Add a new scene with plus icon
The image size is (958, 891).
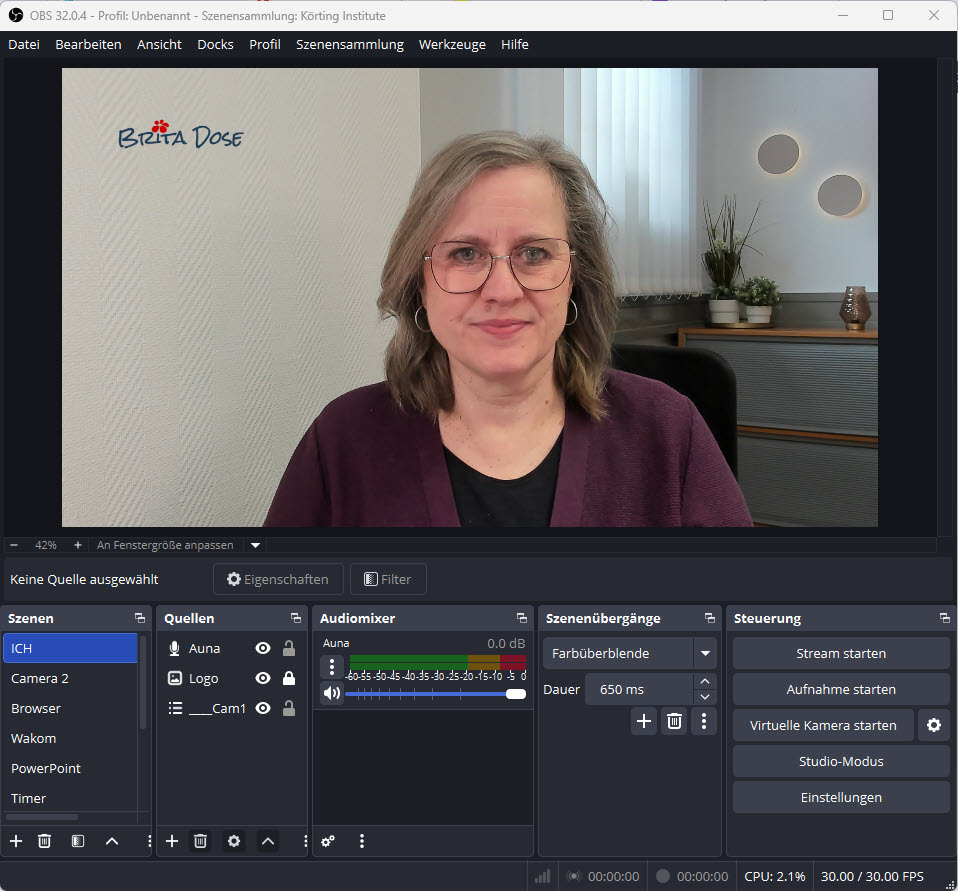(16, 841)
